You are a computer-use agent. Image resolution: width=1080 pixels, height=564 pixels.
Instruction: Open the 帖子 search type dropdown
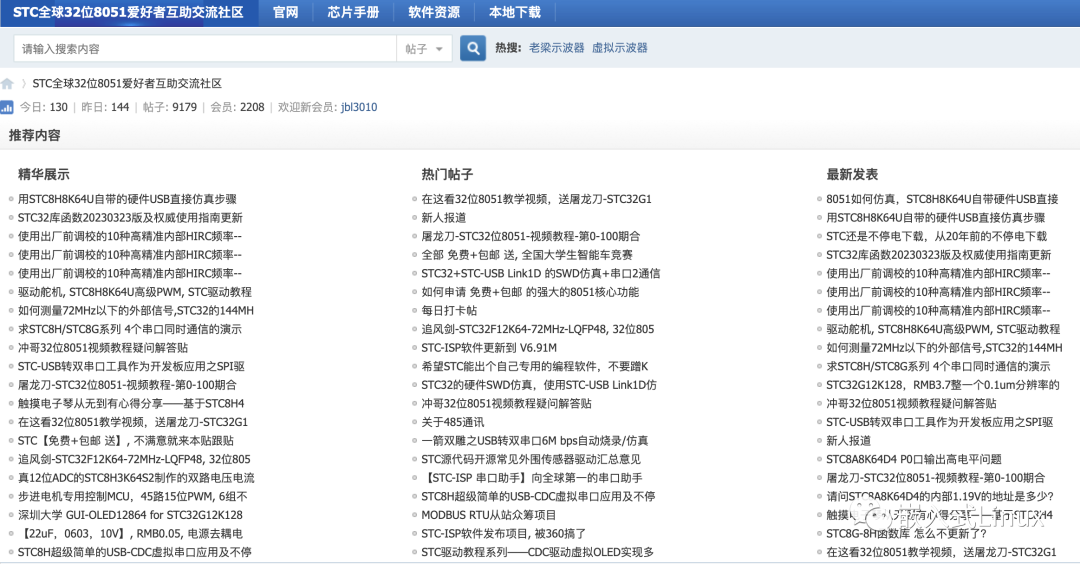(424, 49)
